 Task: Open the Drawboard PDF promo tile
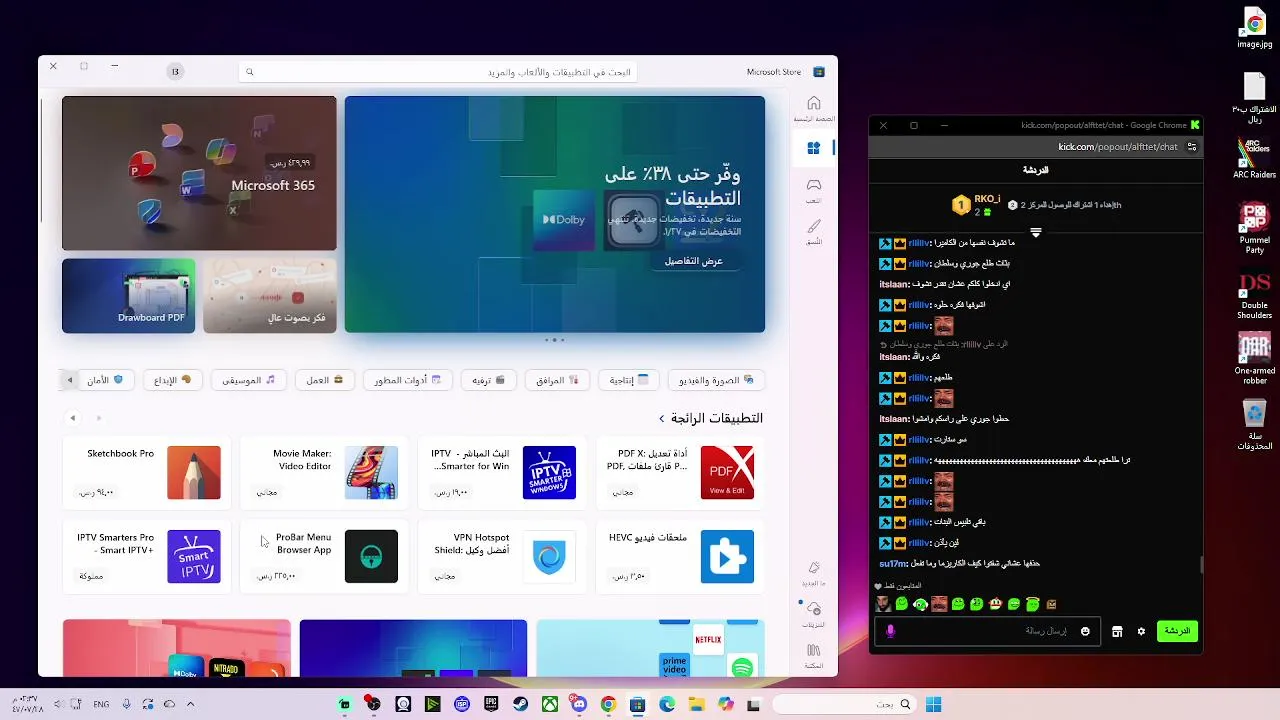[x=128, y=296]
